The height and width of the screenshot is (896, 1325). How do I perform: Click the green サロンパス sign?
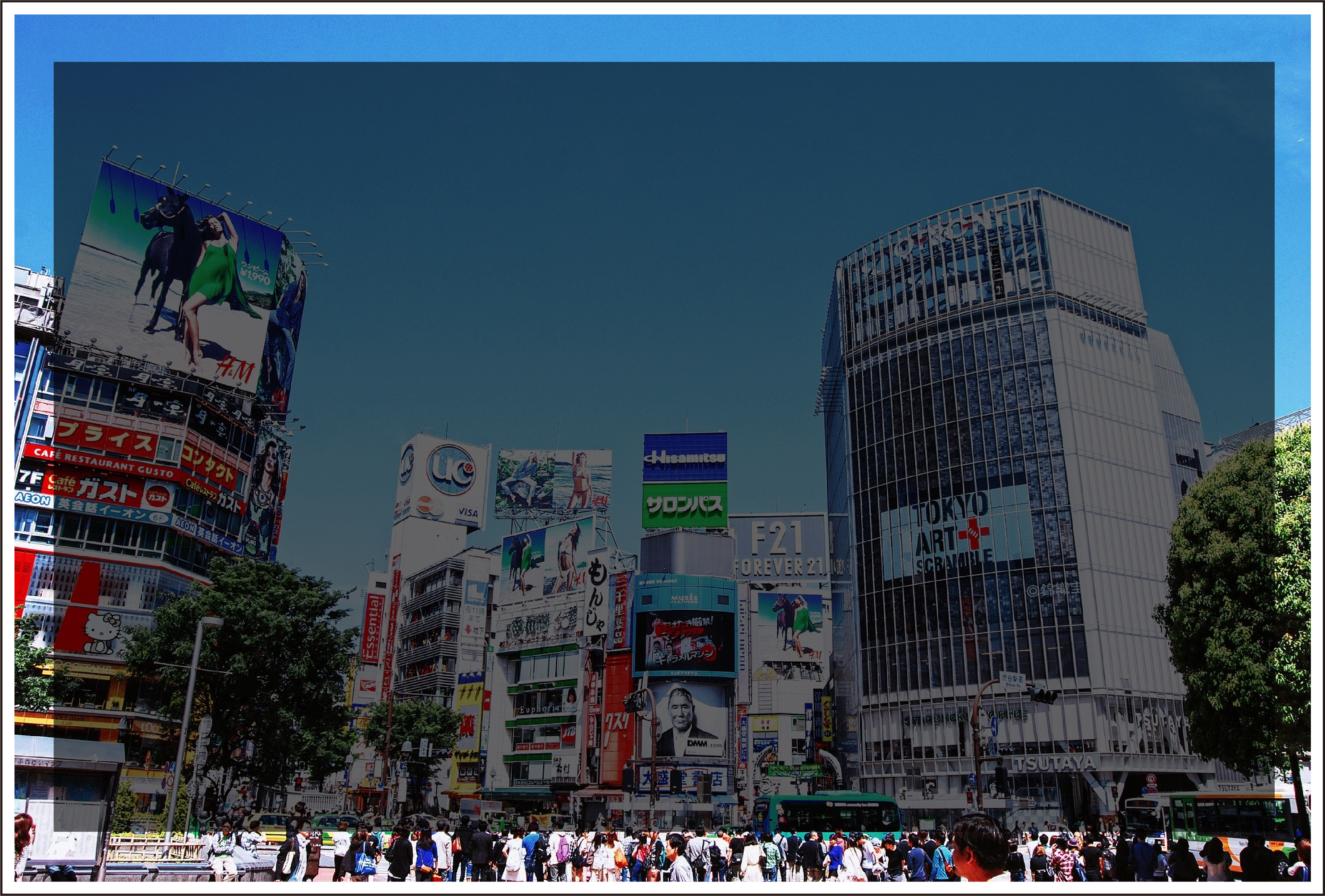684,506
